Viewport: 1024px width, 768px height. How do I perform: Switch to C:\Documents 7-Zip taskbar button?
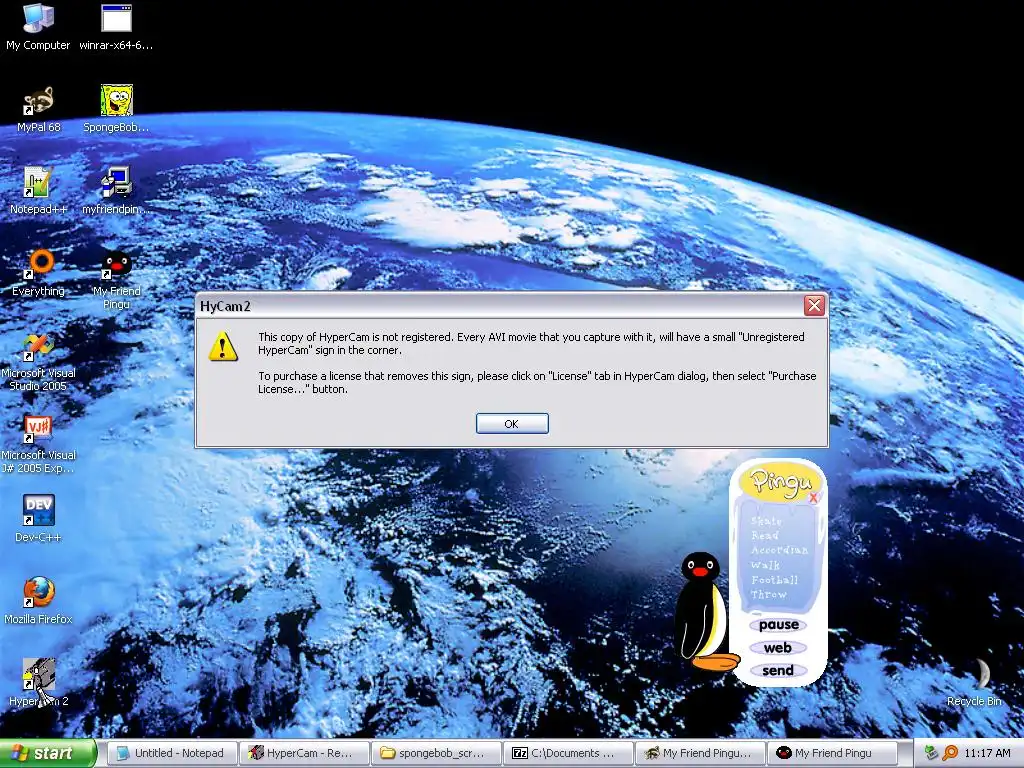tap(568, 753)
